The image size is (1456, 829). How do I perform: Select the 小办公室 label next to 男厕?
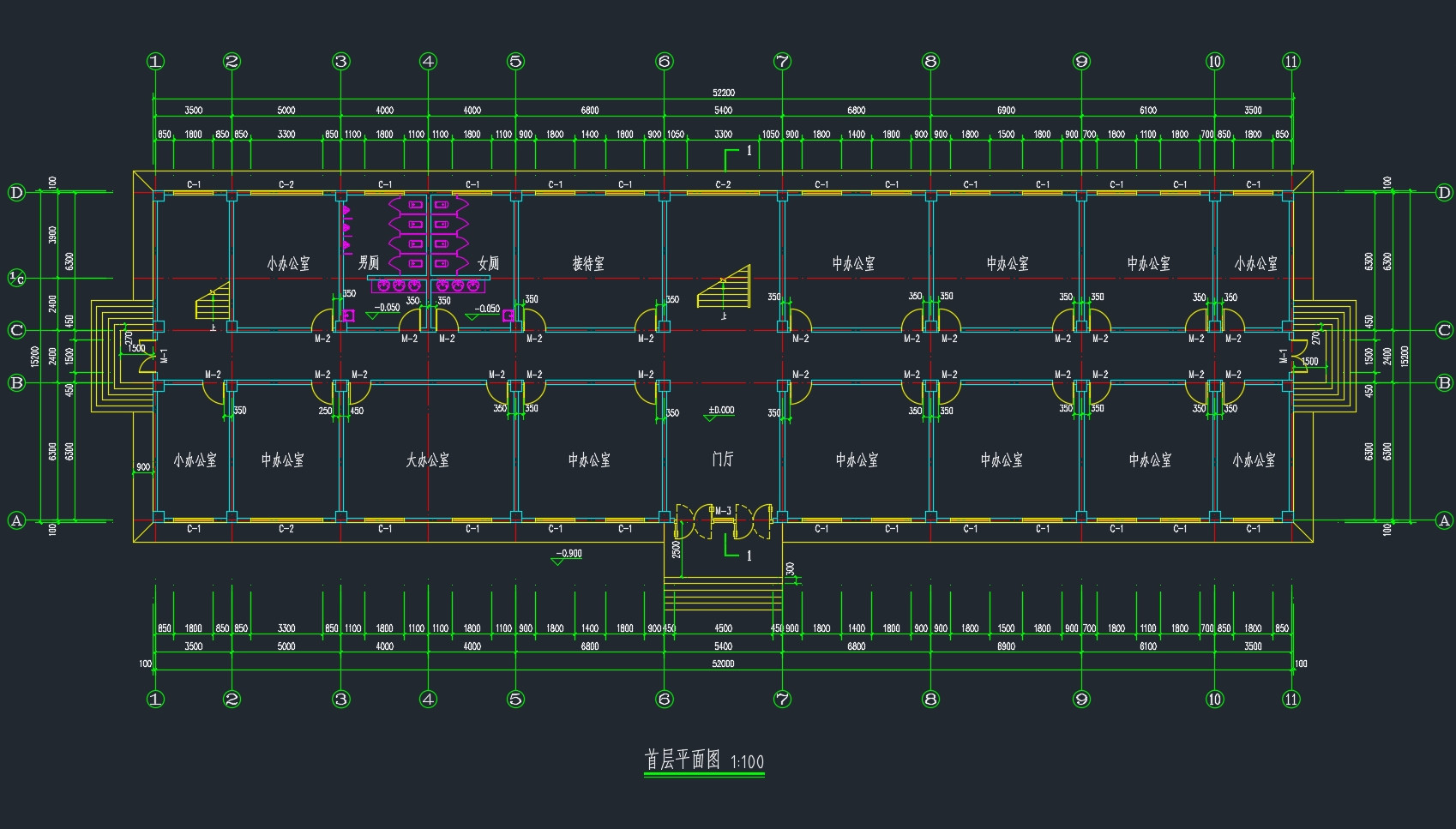point(288,263)
